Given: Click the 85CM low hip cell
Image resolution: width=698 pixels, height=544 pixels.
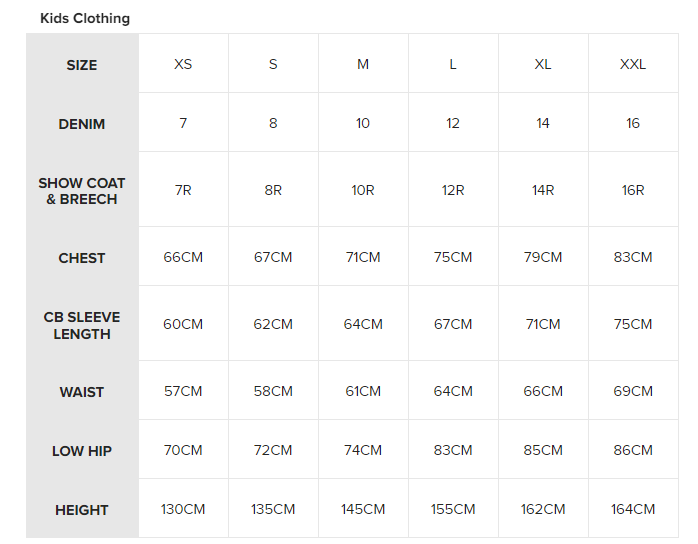Looking at the screenshot, I should 543,450.
